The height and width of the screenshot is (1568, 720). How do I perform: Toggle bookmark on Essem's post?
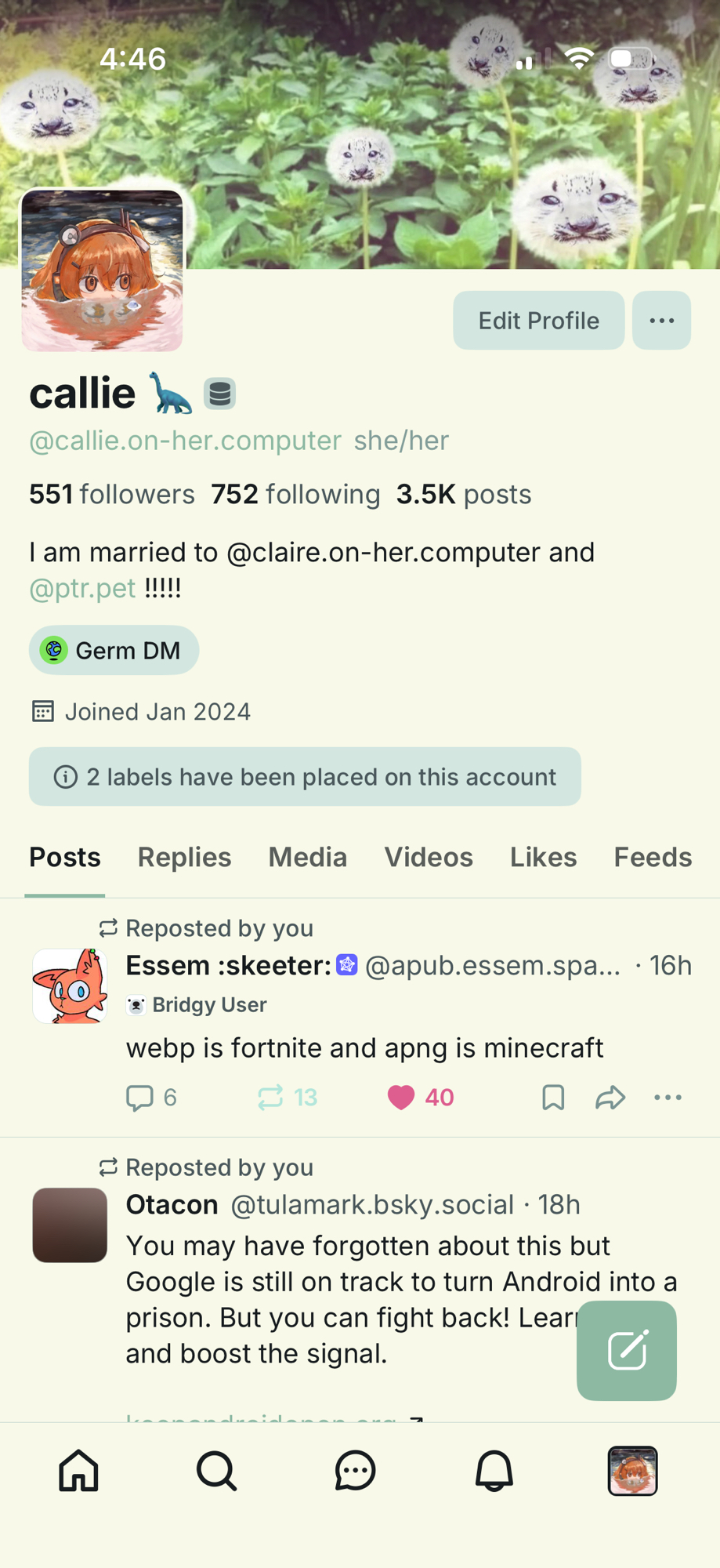click(x=553, y=1098)
